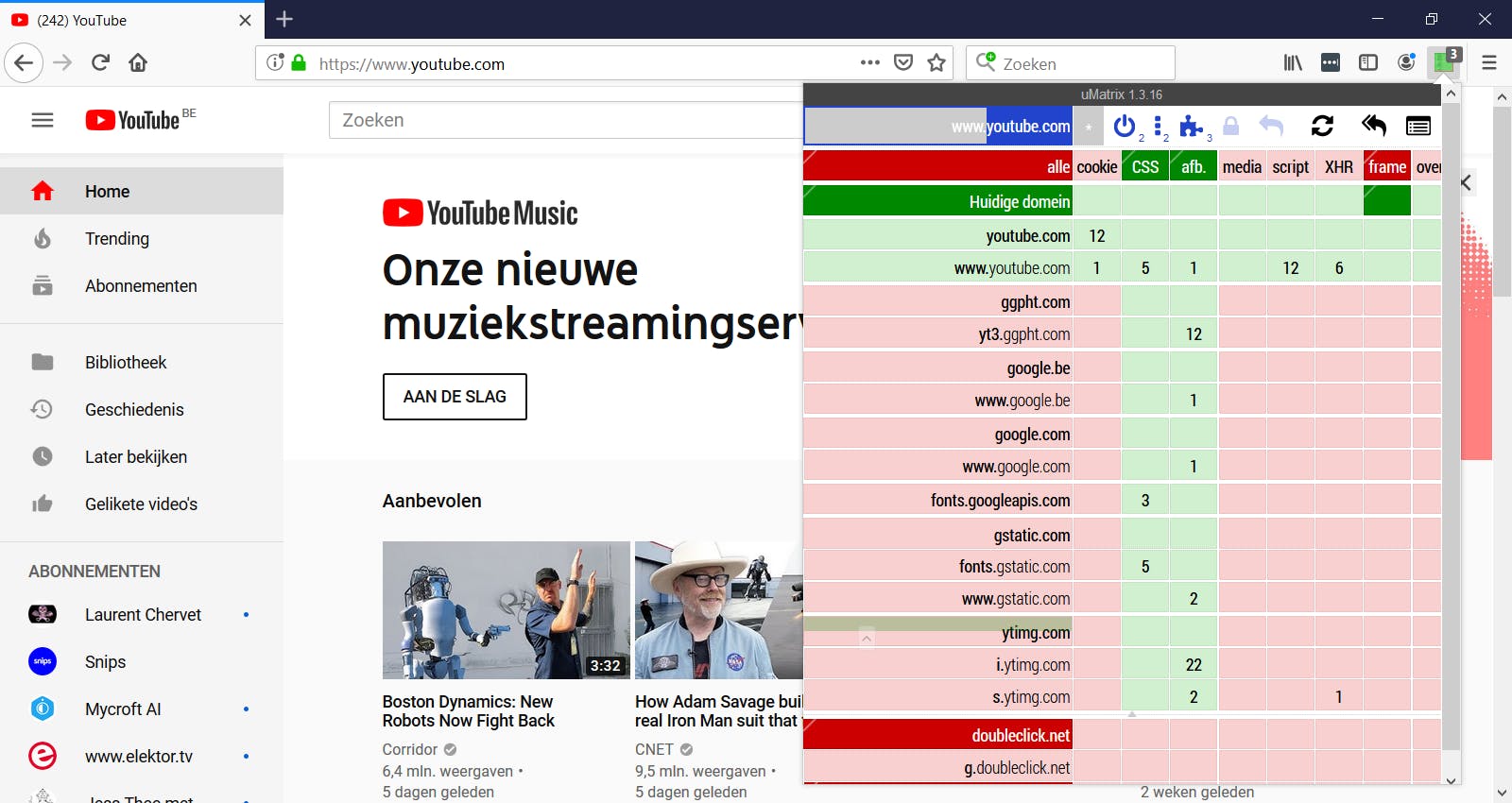This screenshot has width=1512, height=803.
Task: Reload the current browser tab
Action: pos(100,62)
